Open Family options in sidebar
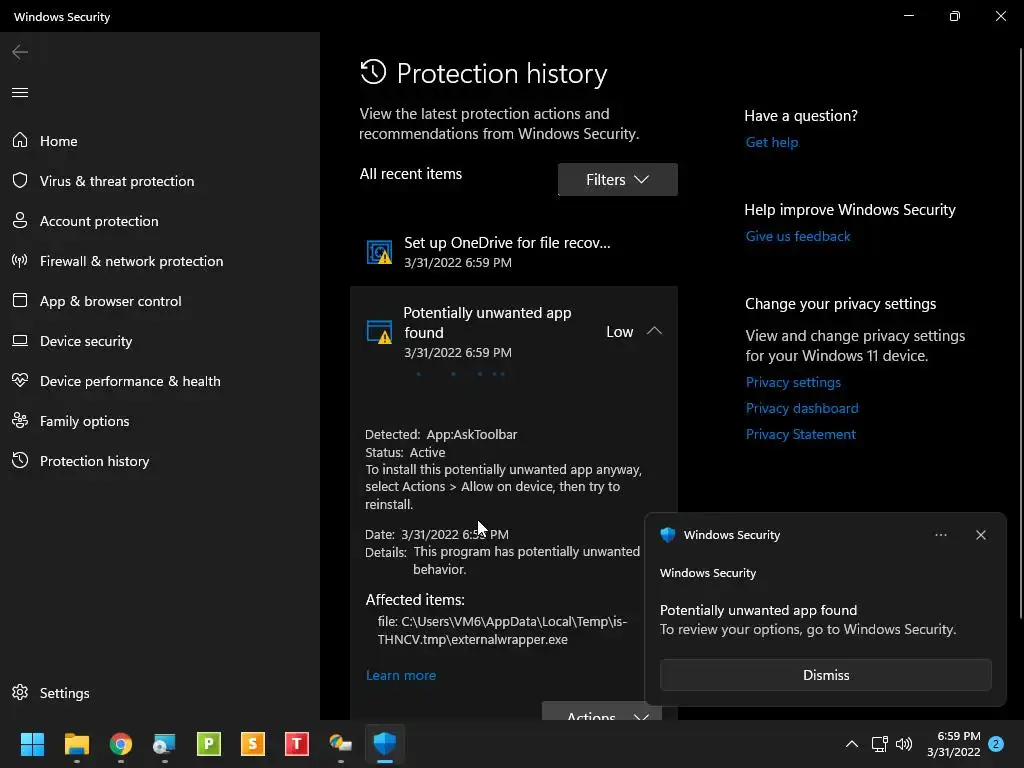This screenshot has height=768, width=1024. pyautogui.click(x=84, y=421)
